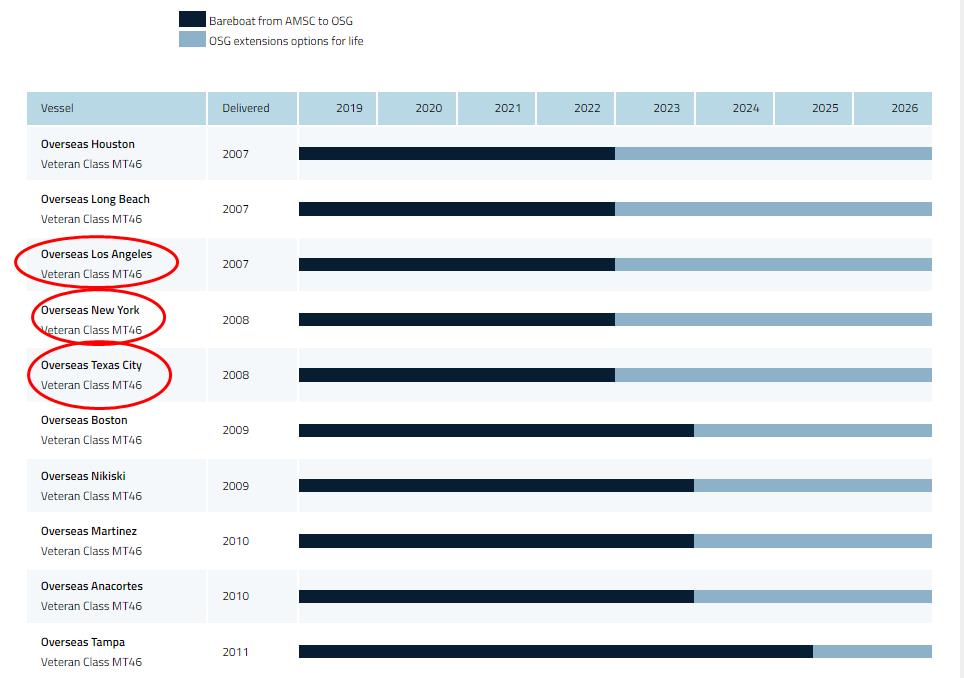Click the 2010 delivery year for Overseas Anacortes

coord(235,596)
